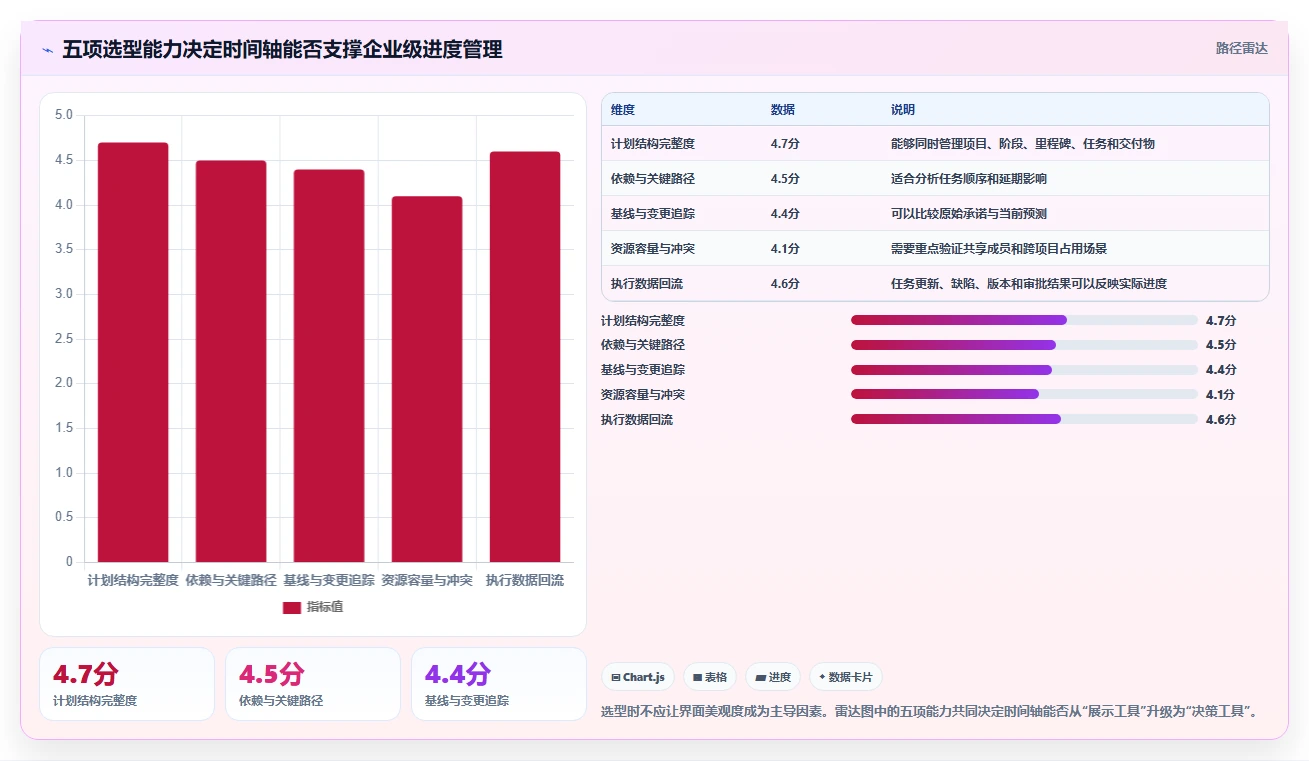The width and height of the screenshot is (1309, 761).
Task: Click table data cell 4.1分
Action: coord(785,249)
